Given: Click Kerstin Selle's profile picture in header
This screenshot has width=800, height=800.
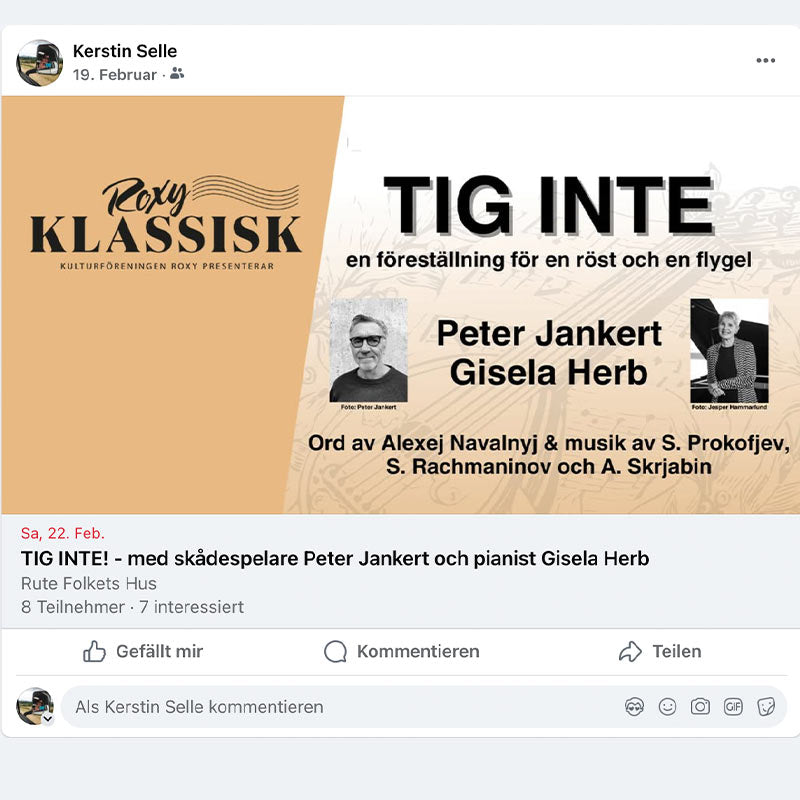Looking at the screenshot, I should click(40, 63).
